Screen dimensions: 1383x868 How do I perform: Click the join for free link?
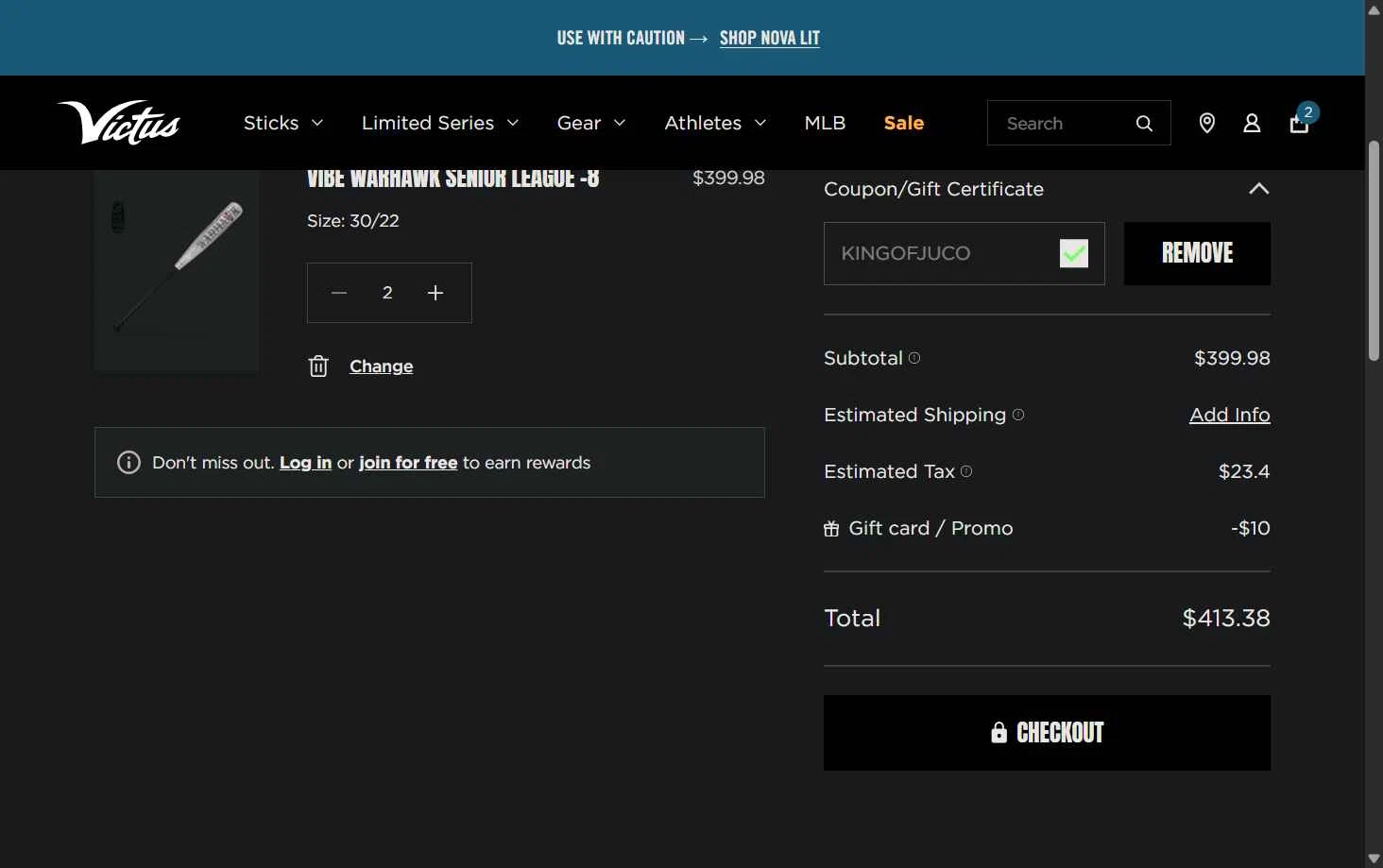408,463
